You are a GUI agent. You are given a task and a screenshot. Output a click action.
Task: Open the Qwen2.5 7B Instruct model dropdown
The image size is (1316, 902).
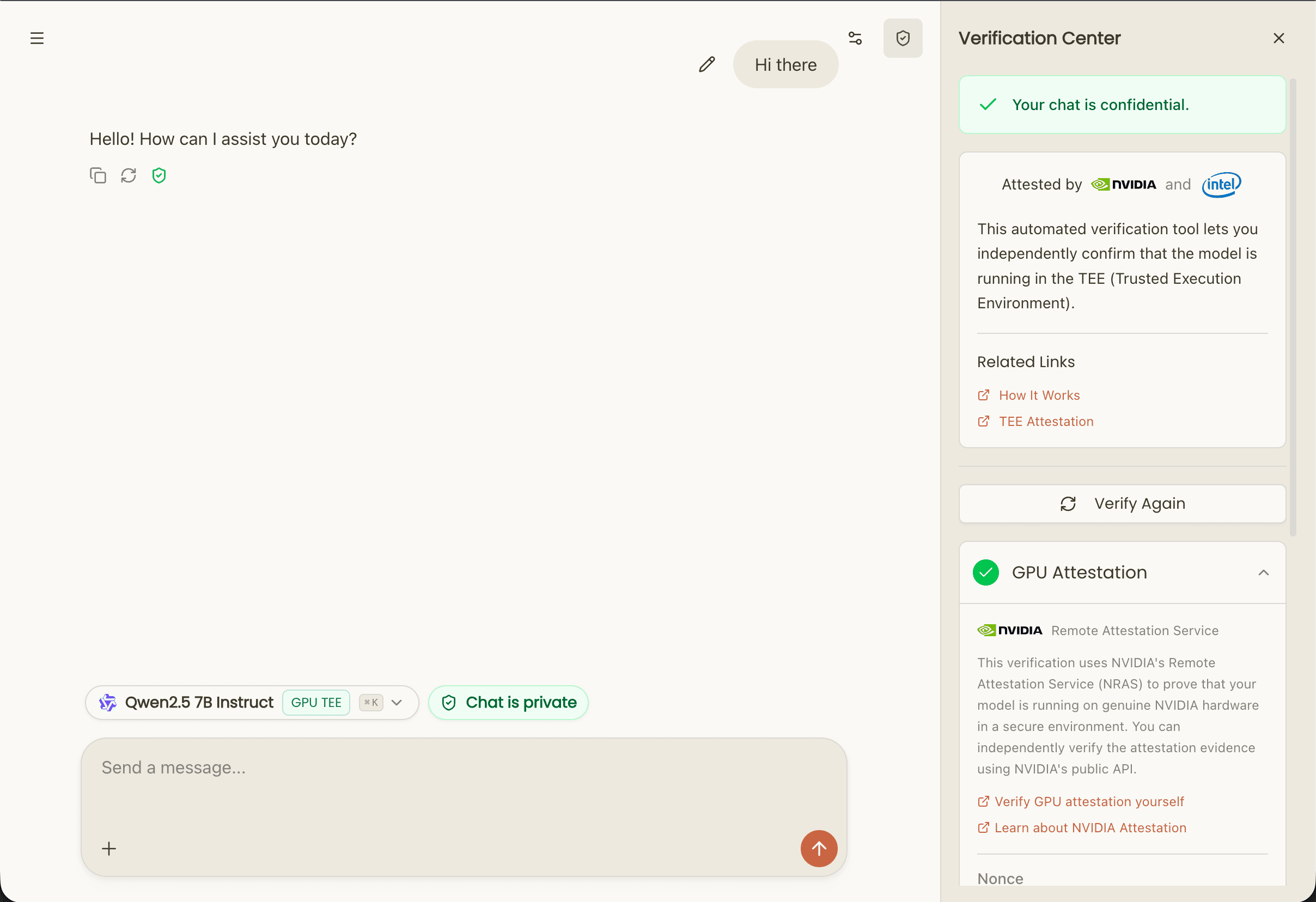(397, 702)
